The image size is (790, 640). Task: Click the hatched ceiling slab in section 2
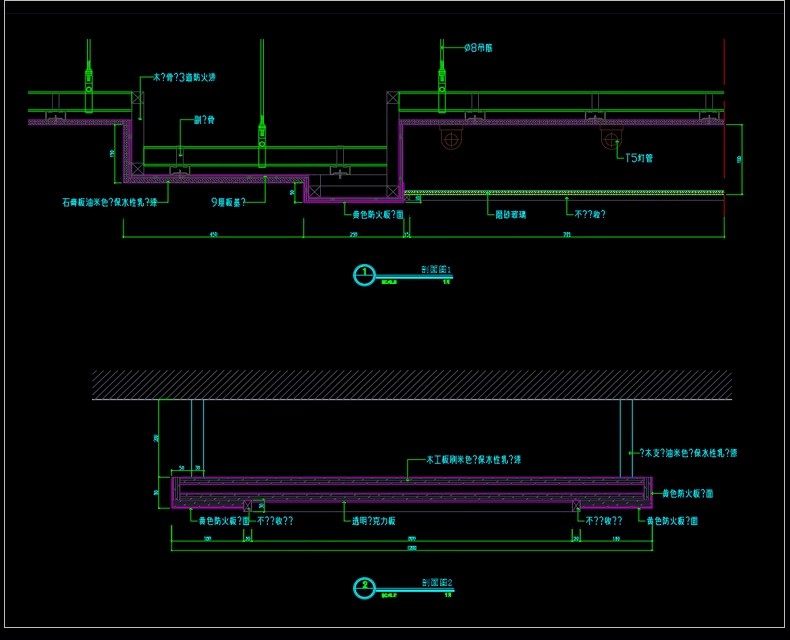(x=411, y=385)
